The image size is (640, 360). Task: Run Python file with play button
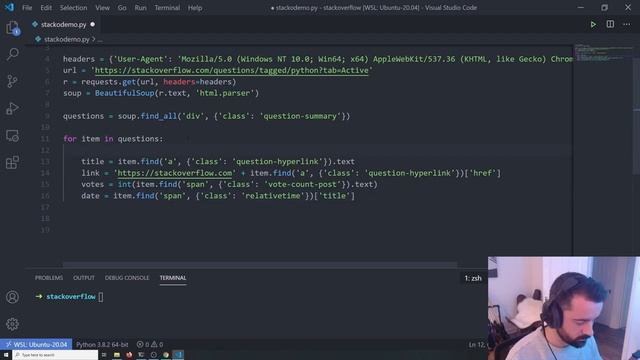point(593,24)
